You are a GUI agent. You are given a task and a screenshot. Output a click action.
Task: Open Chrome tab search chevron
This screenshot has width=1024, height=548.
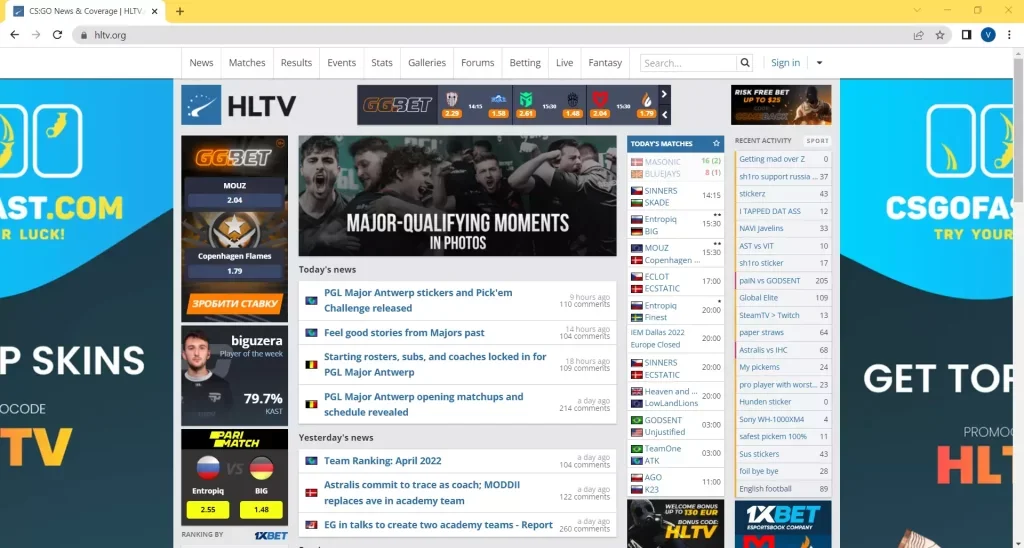click(x=917, y=10)
